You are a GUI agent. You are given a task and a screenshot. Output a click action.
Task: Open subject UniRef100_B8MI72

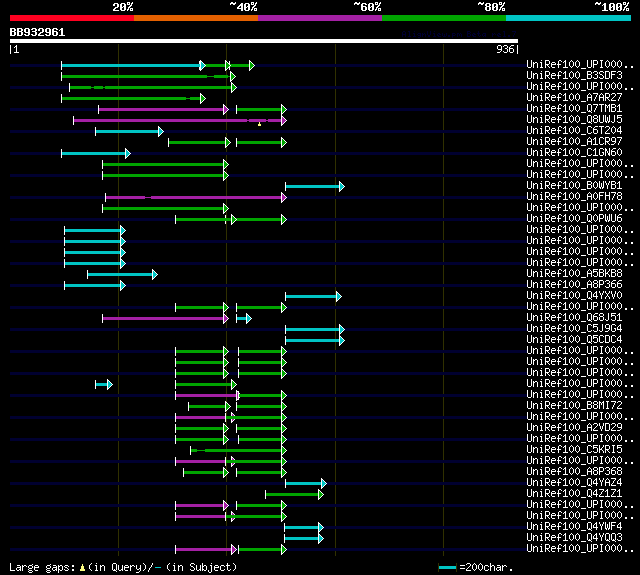tap(574, 406)
